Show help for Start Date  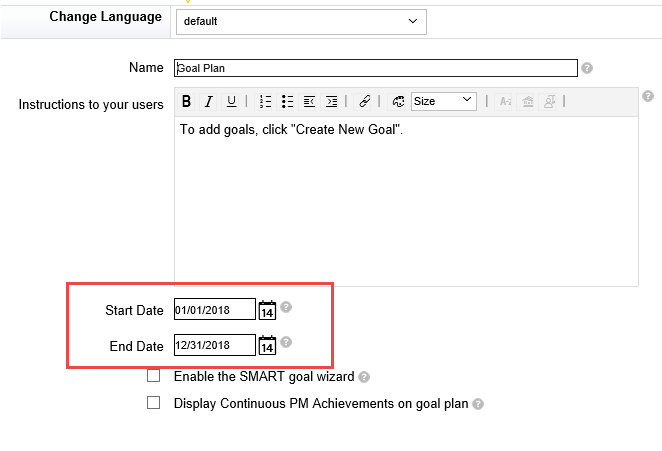coord(286,307)
